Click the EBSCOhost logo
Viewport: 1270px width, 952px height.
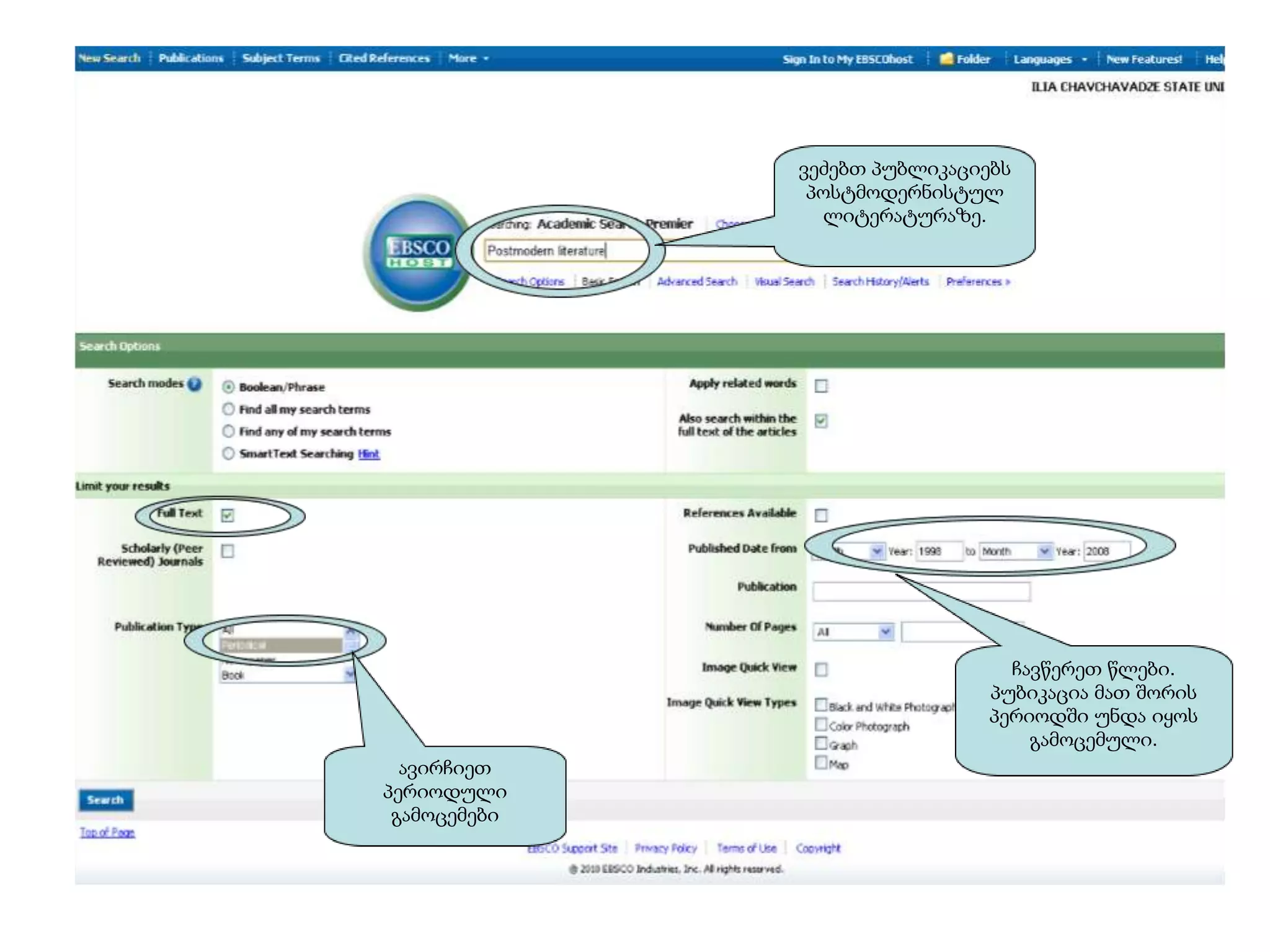(x=419, y=252)
